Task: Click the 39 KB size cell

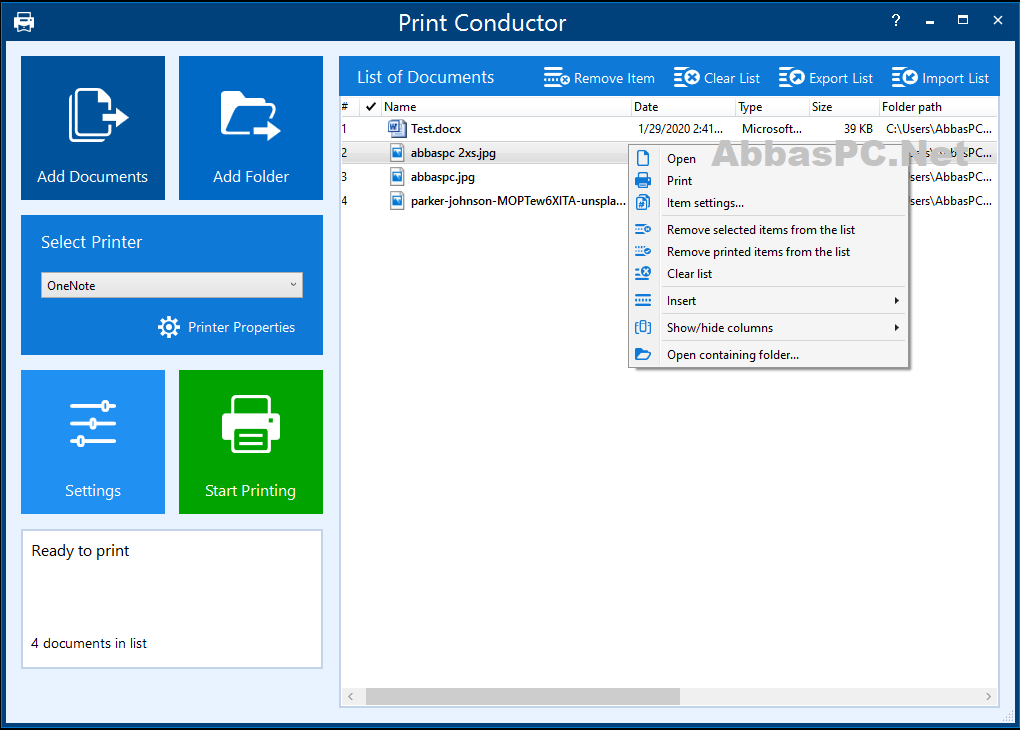Action: point(858,129)
